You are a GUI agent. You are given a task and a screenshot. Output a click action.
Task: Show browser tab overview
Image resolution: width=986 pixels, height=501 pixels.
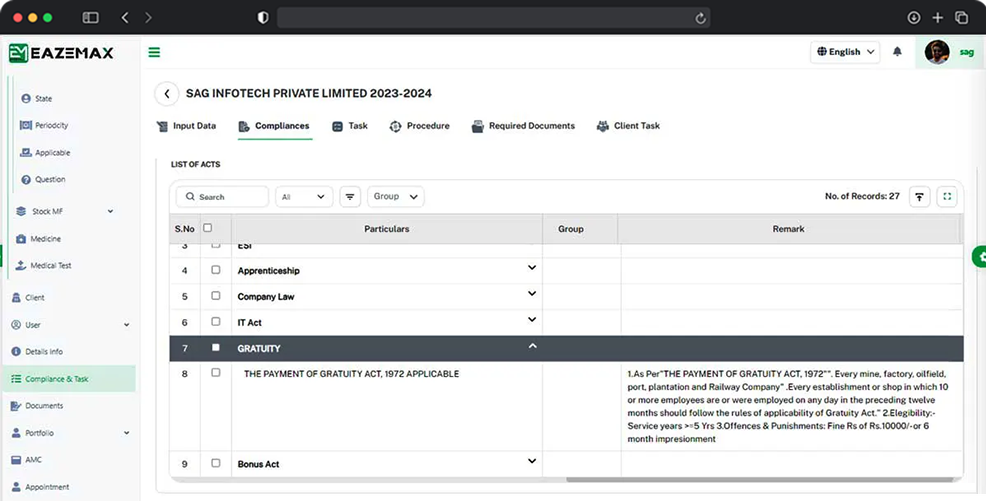coord(961,18)
